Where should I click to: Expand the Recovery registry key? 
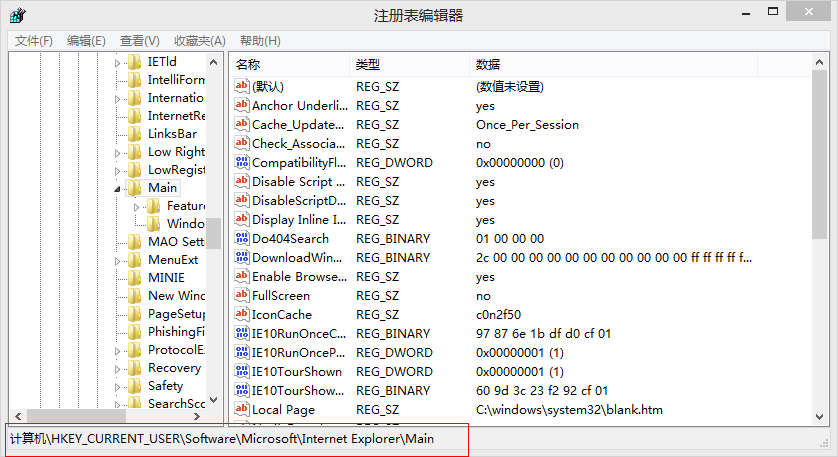[x=117, y=368]
